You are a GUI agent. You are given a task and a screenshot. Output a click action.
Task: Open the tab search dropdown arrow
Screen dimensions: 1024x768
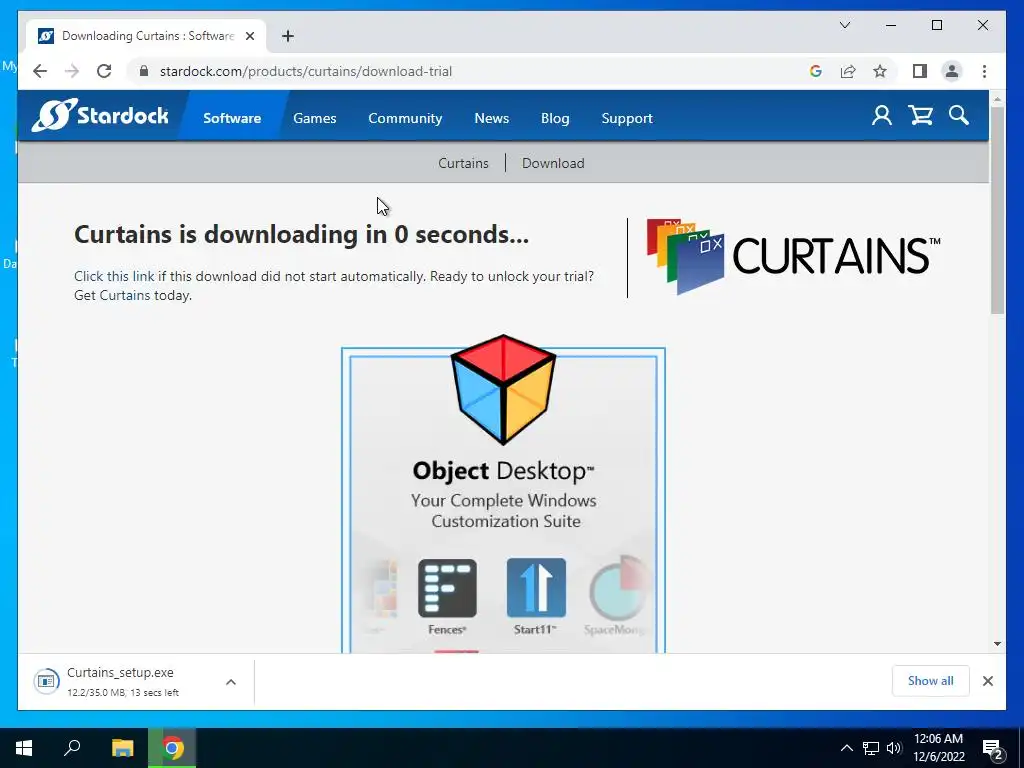pyautogui.click(x=844, y=25)
